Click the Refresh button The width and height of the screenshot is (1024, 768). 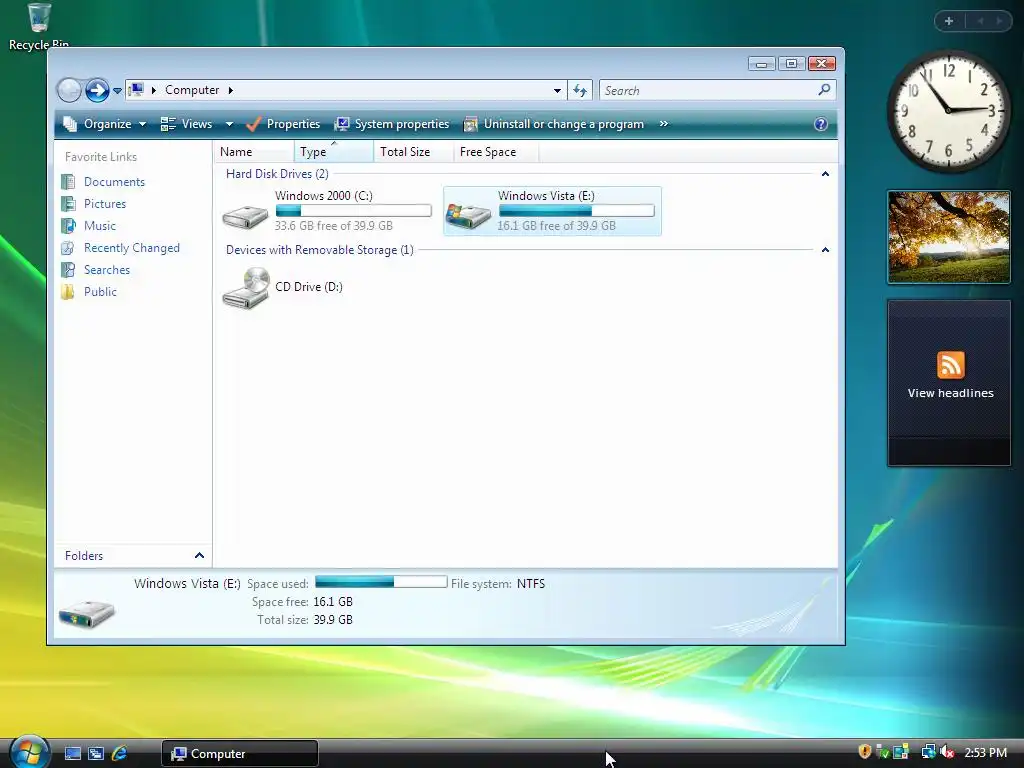[x=580, y=91]
